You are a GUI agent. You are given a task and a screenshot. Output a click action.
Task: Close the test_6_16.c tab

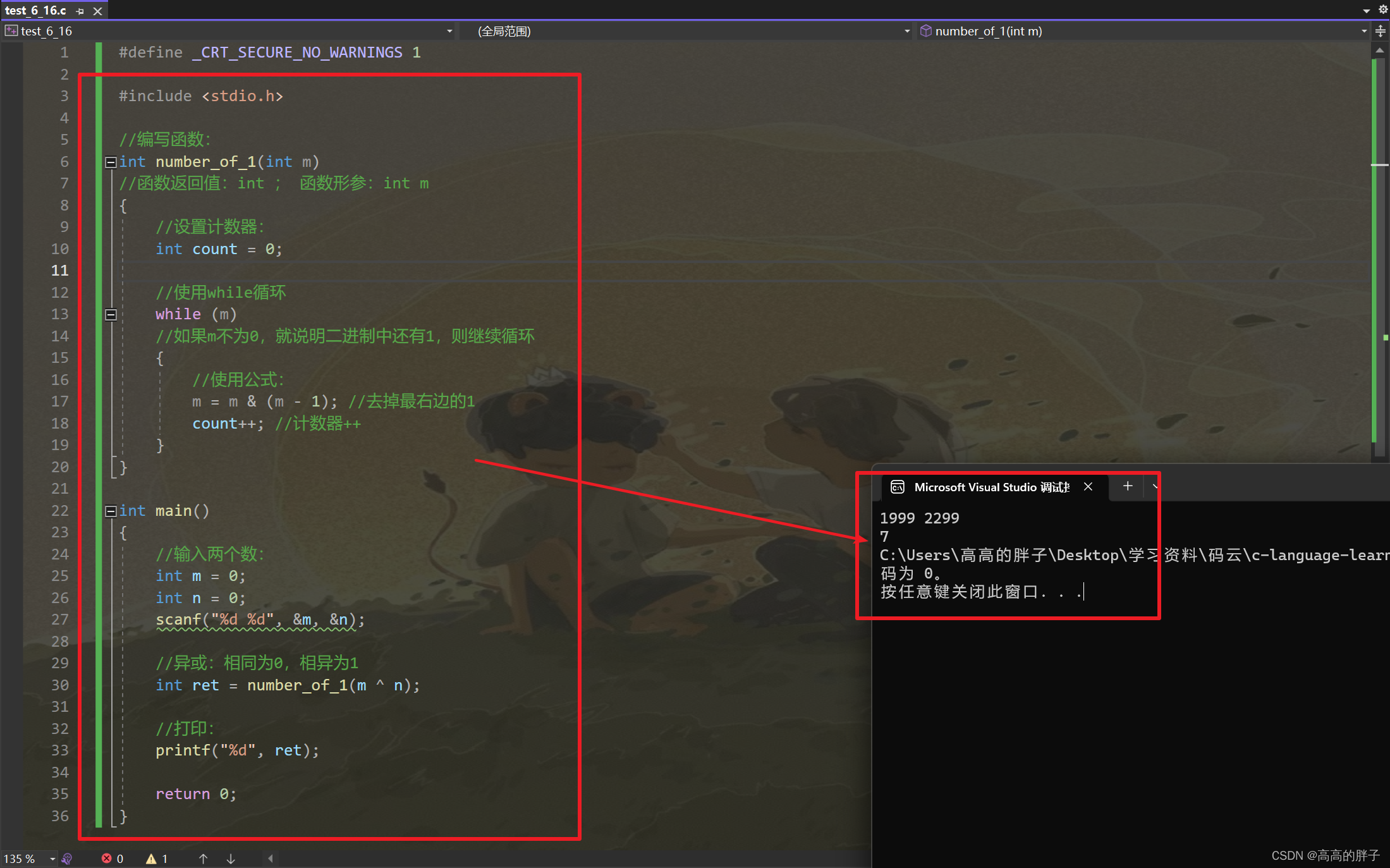click(98, 11)
